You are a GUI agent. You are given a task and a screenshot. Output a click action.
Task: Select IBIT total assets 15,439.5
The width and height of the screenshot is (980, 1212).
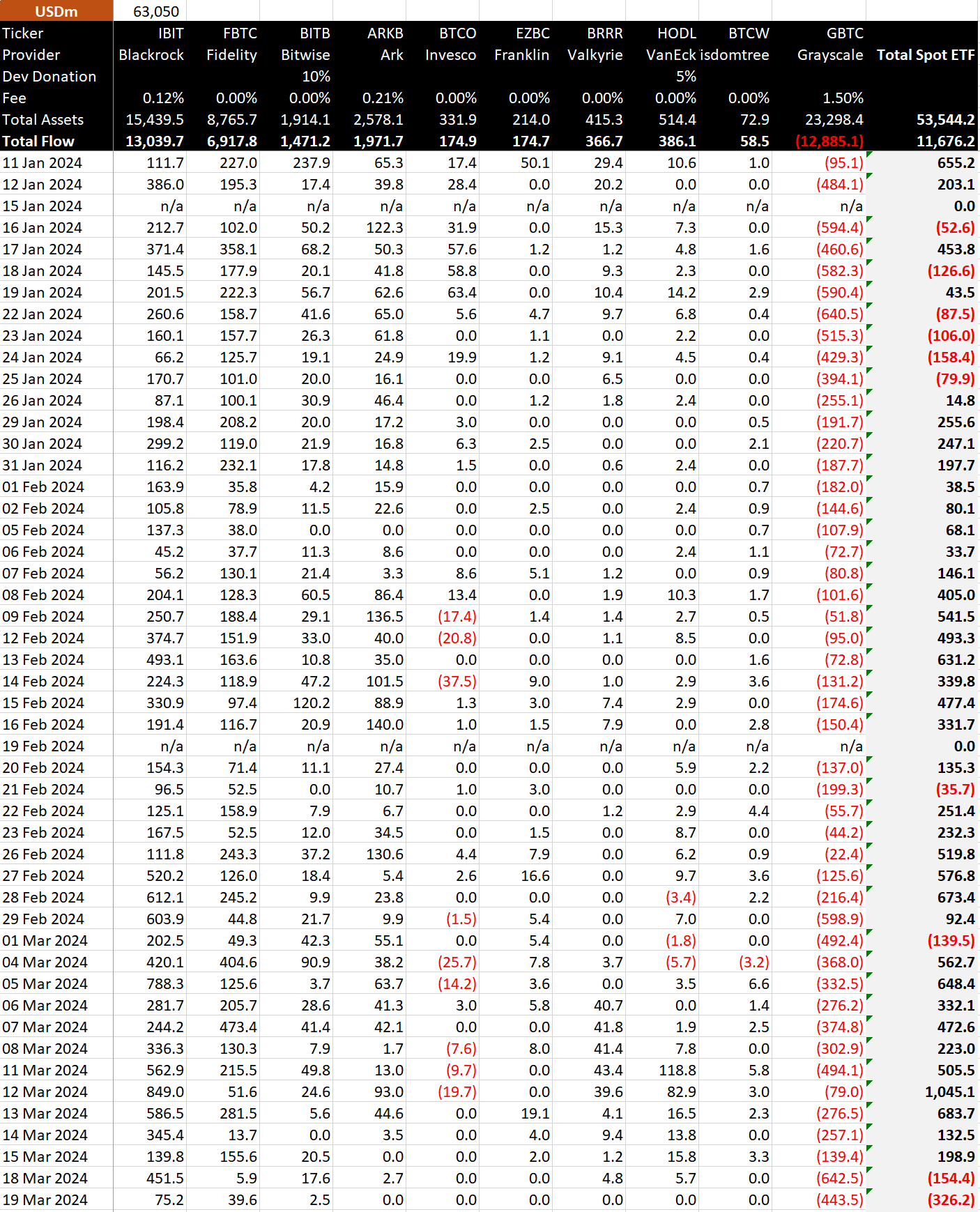[x=155, y=120]
